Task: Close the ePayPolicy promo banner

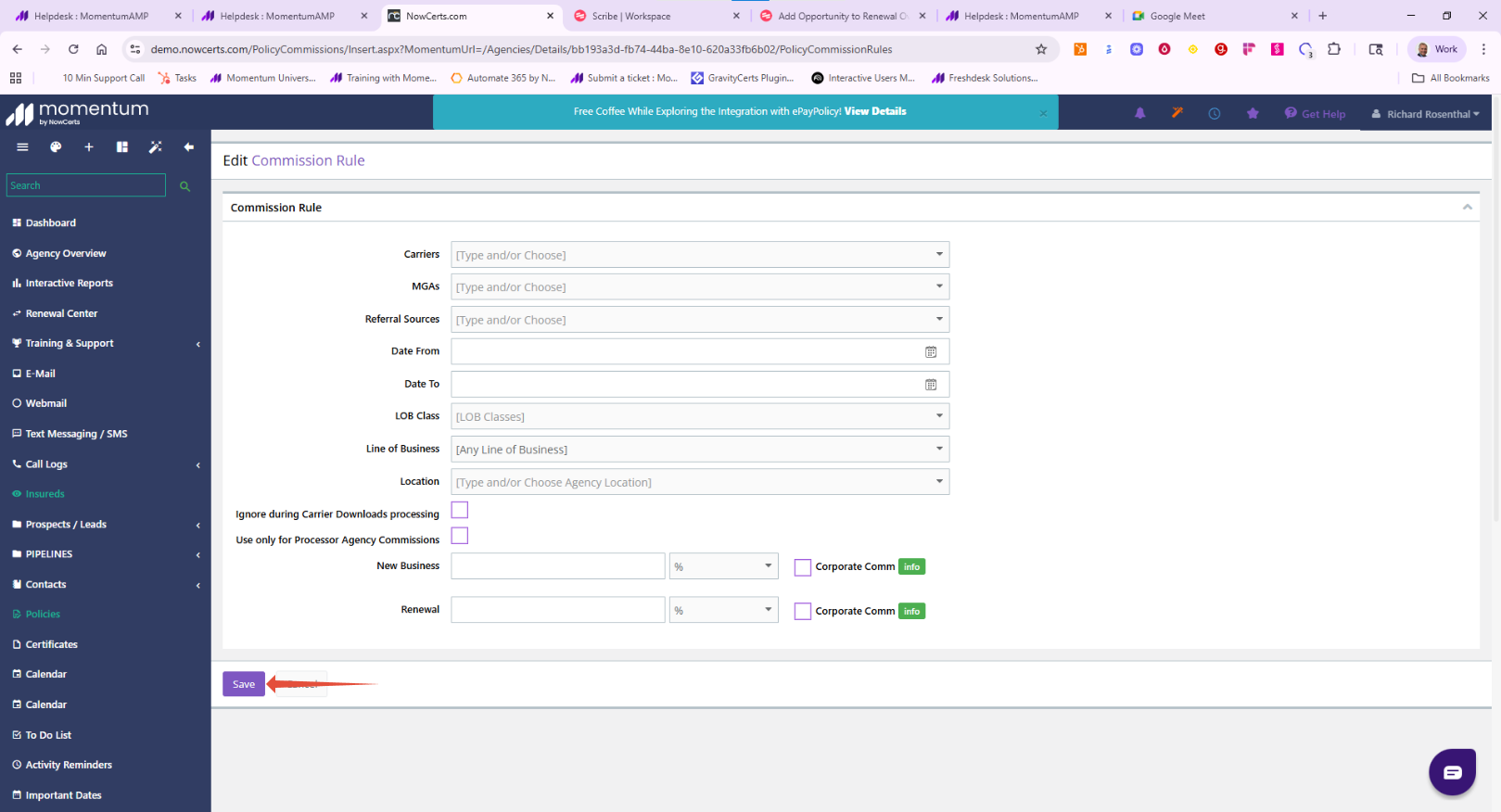Action: [x=1043, y=113]
